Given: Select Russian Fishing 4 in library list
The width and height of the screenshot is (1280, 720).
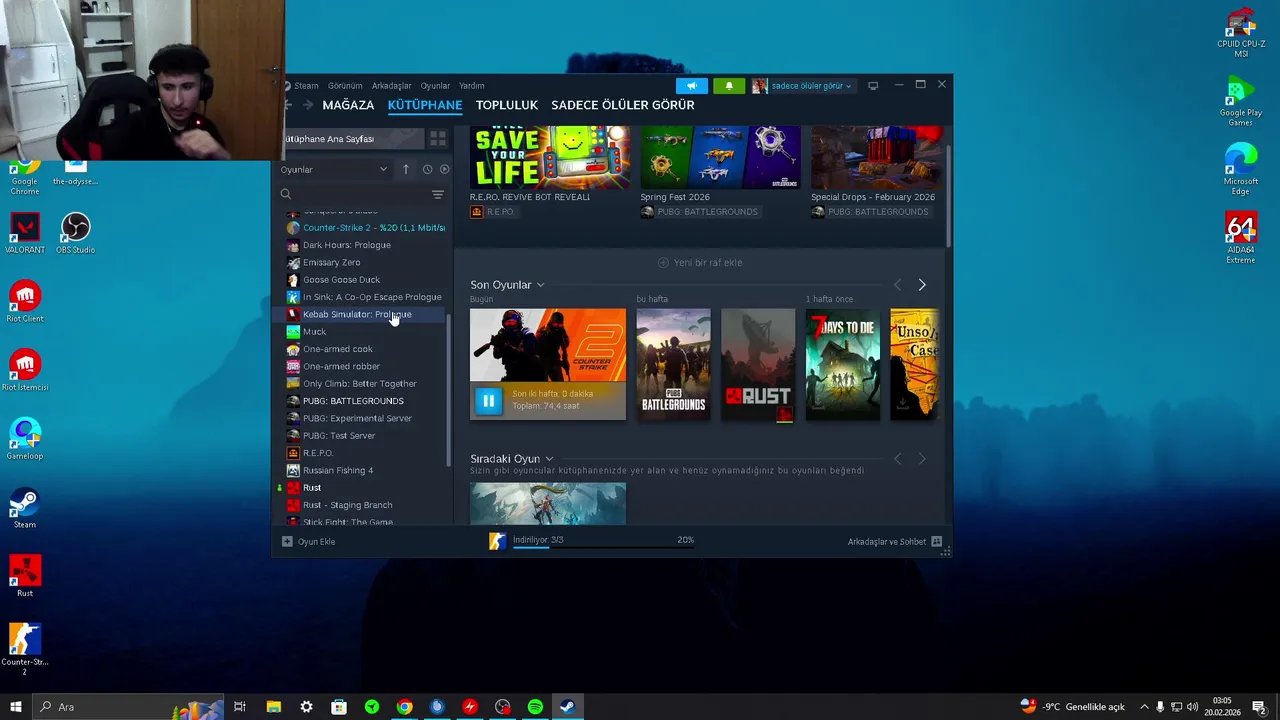Looking at the screenshot, I should tap(338, 470).
